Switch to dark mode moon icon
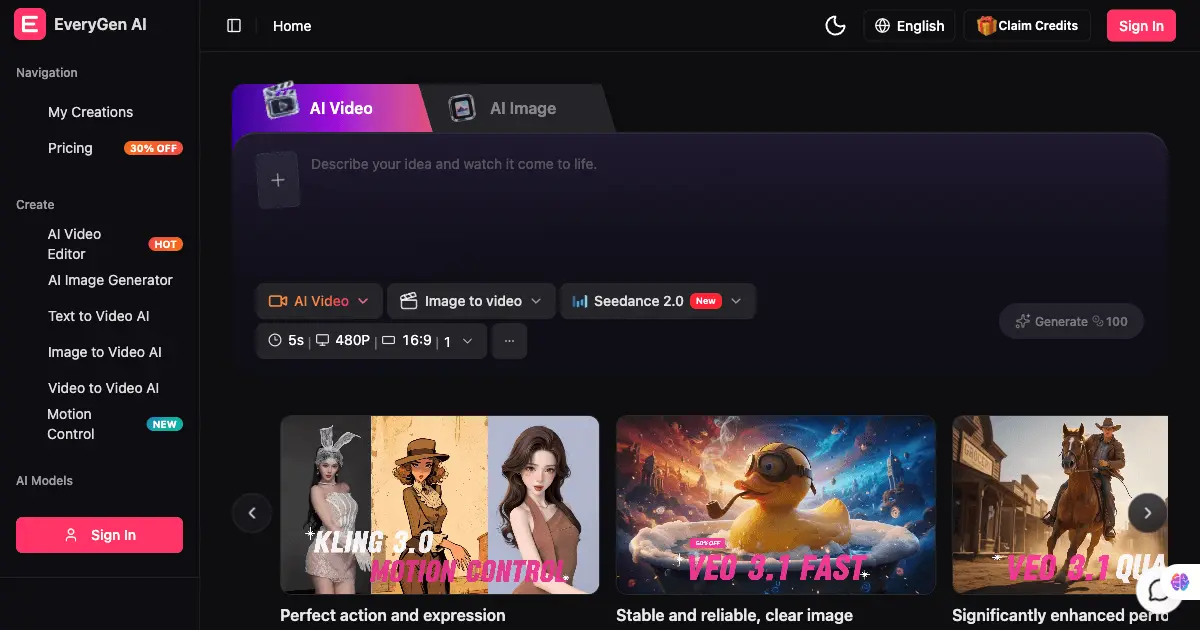 (x=835, y=26)
